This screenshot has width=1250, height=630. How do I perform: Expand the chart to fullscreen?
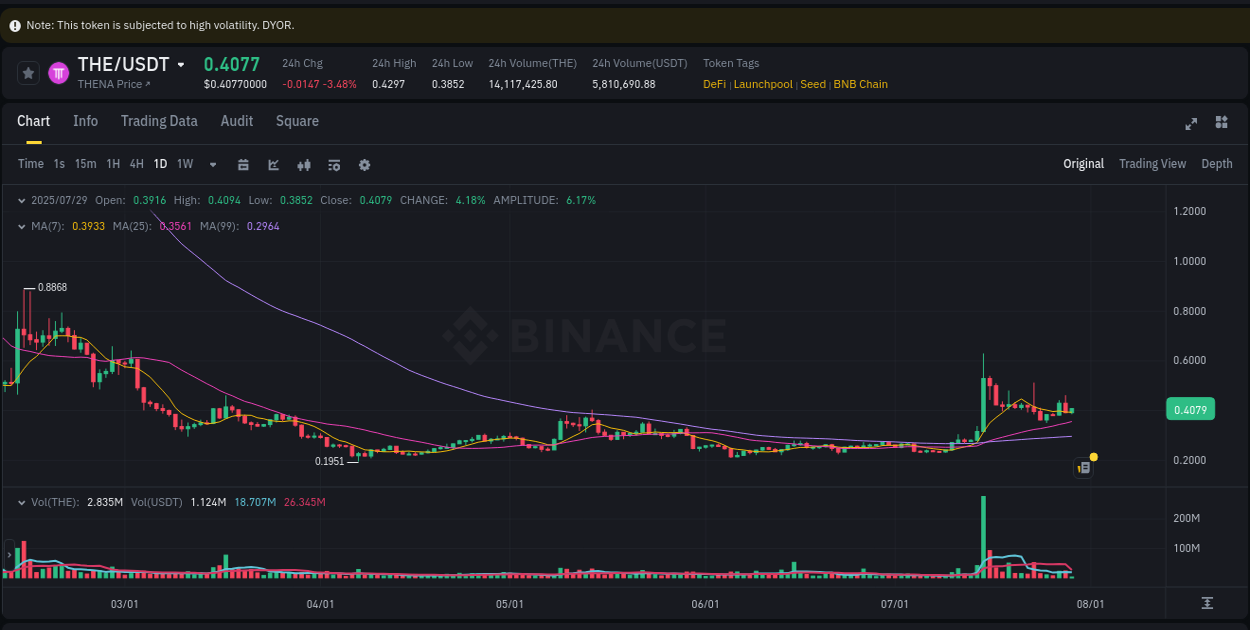point(1191,123)
